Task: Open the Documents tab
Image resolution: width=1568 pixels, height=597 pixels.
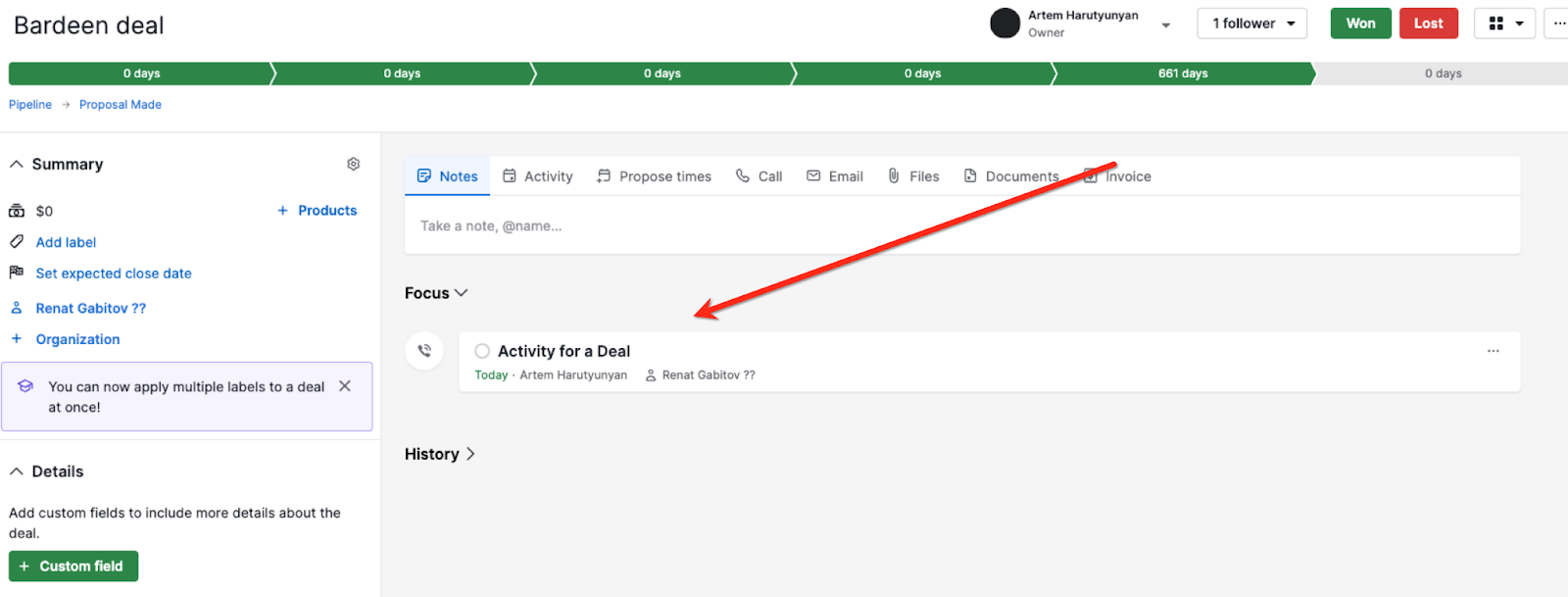Action: (x=1011, y=176)
